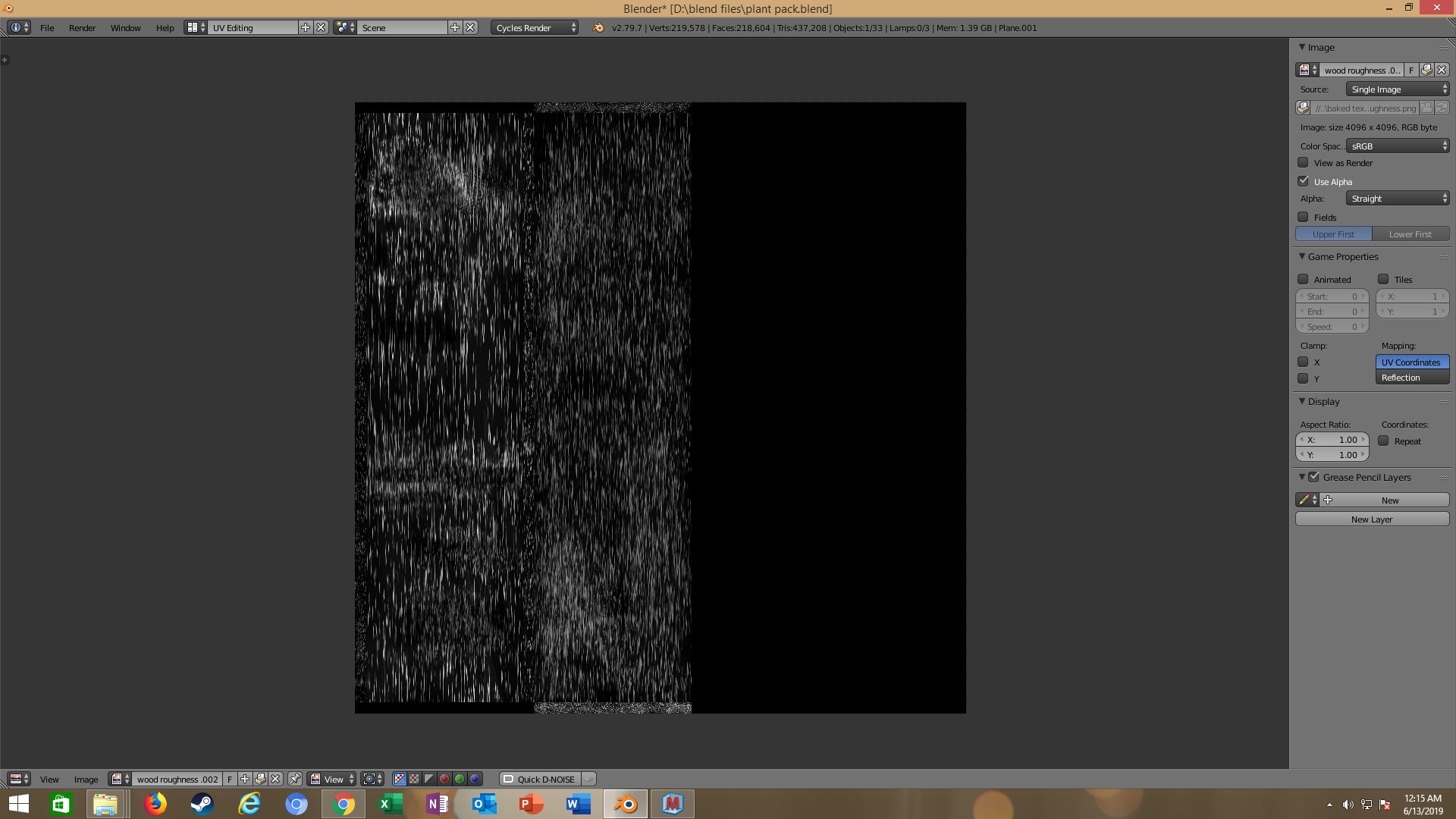Viewport: 1456px width, 819px height.
Task: Click the green channel display button
Action: tap(460, 779)
